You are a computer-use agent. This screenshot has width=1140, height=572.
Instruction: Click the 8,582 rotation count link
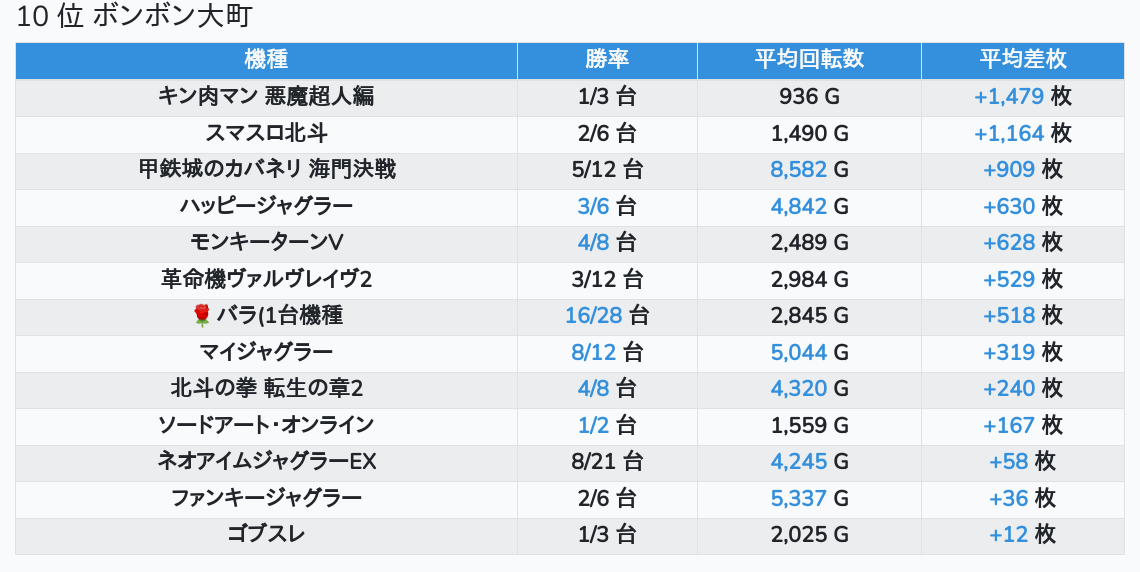[x=798, y=170]
